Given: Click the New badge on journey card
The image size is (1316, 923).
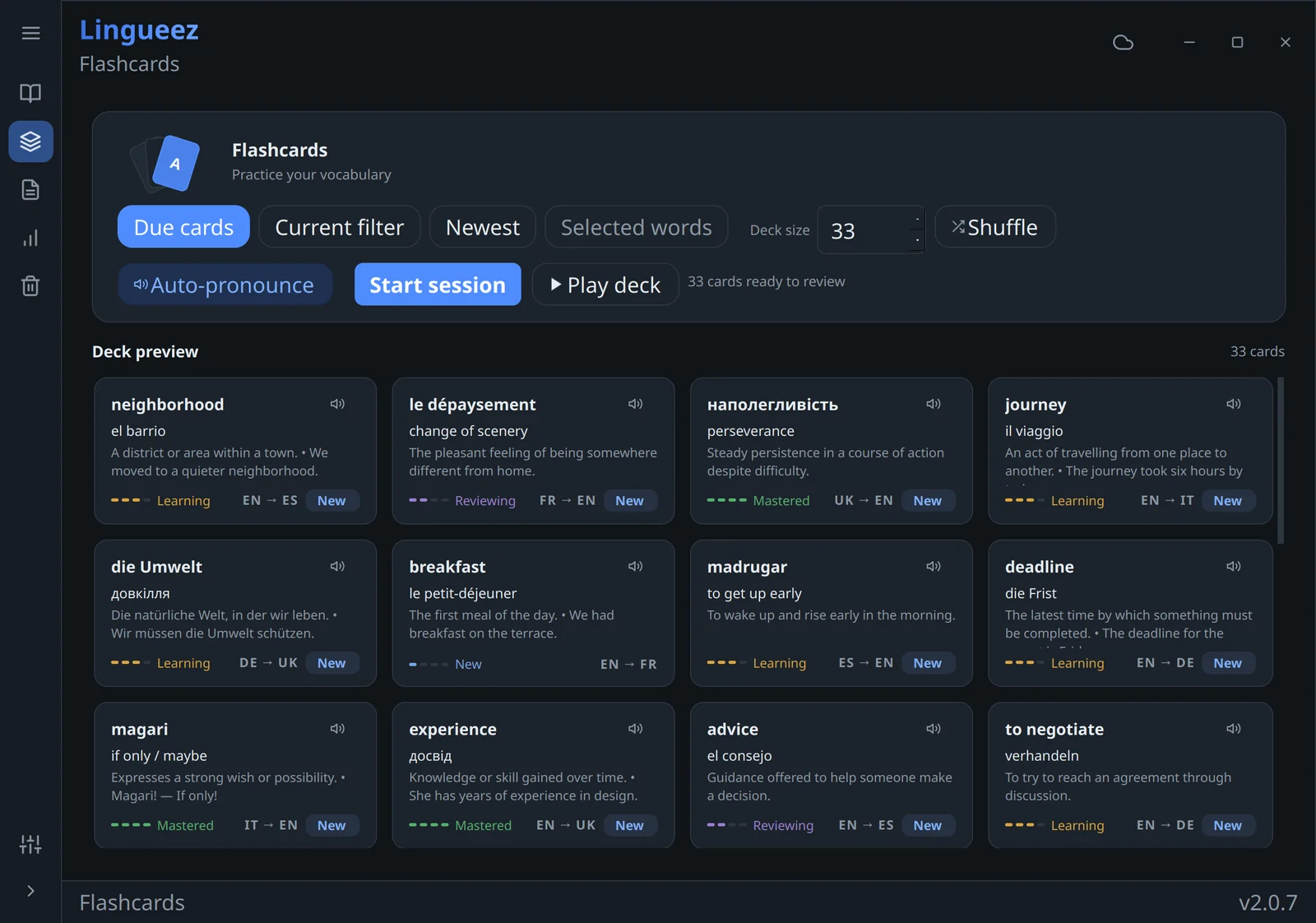Looking at the screenshot, I should [1227, 501].
